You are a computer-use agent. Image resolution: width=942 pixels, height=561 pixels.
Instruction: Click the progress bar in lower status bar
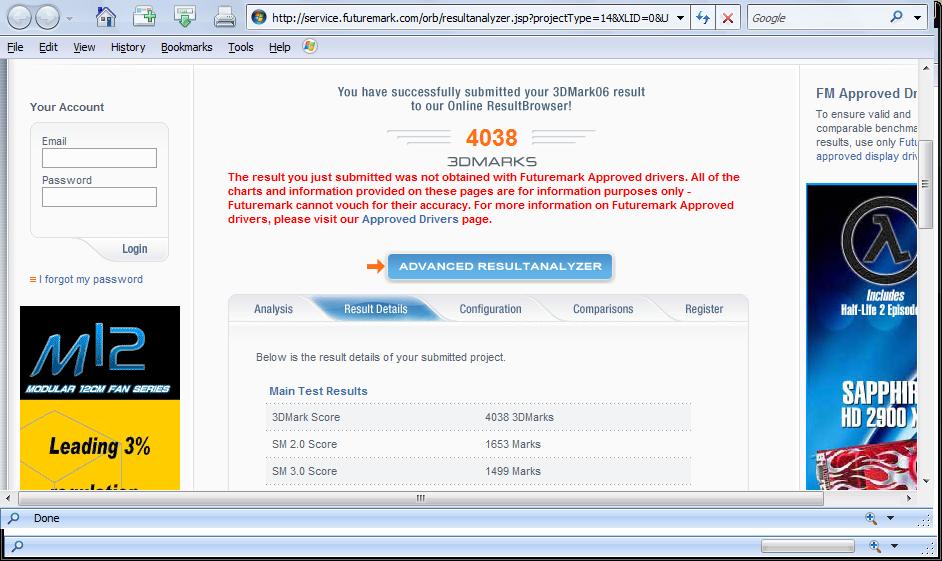click(807, 546)
